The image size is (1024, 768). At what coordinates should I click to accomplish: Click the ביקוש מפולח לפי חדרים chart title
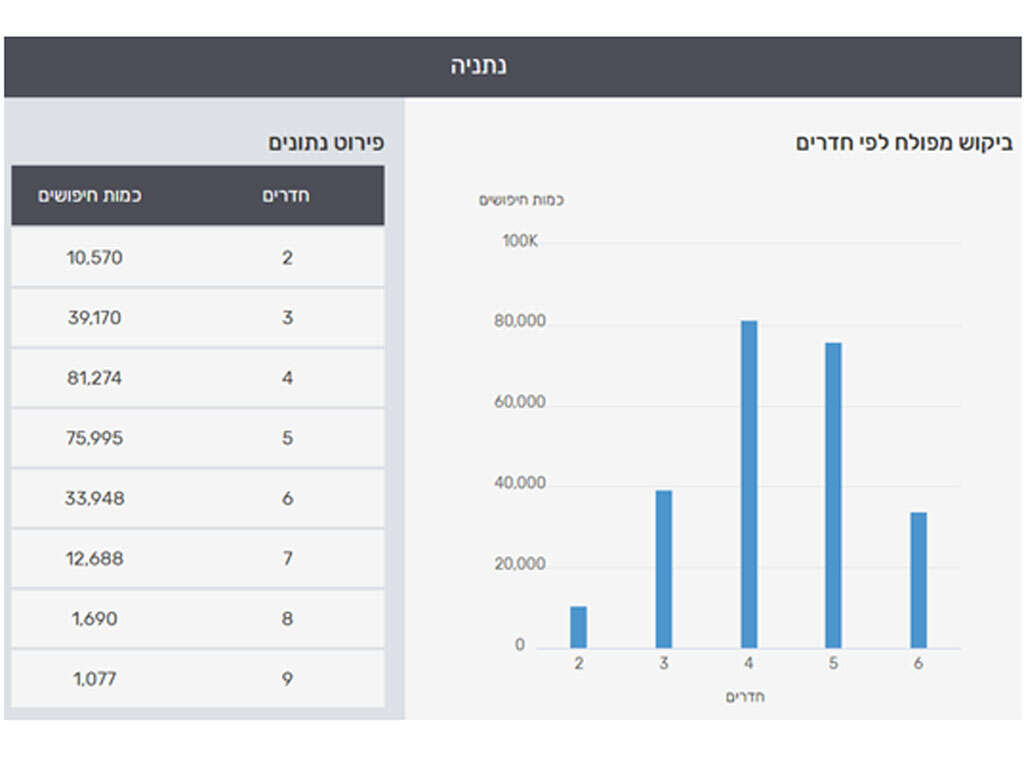(x=904, y=143)
